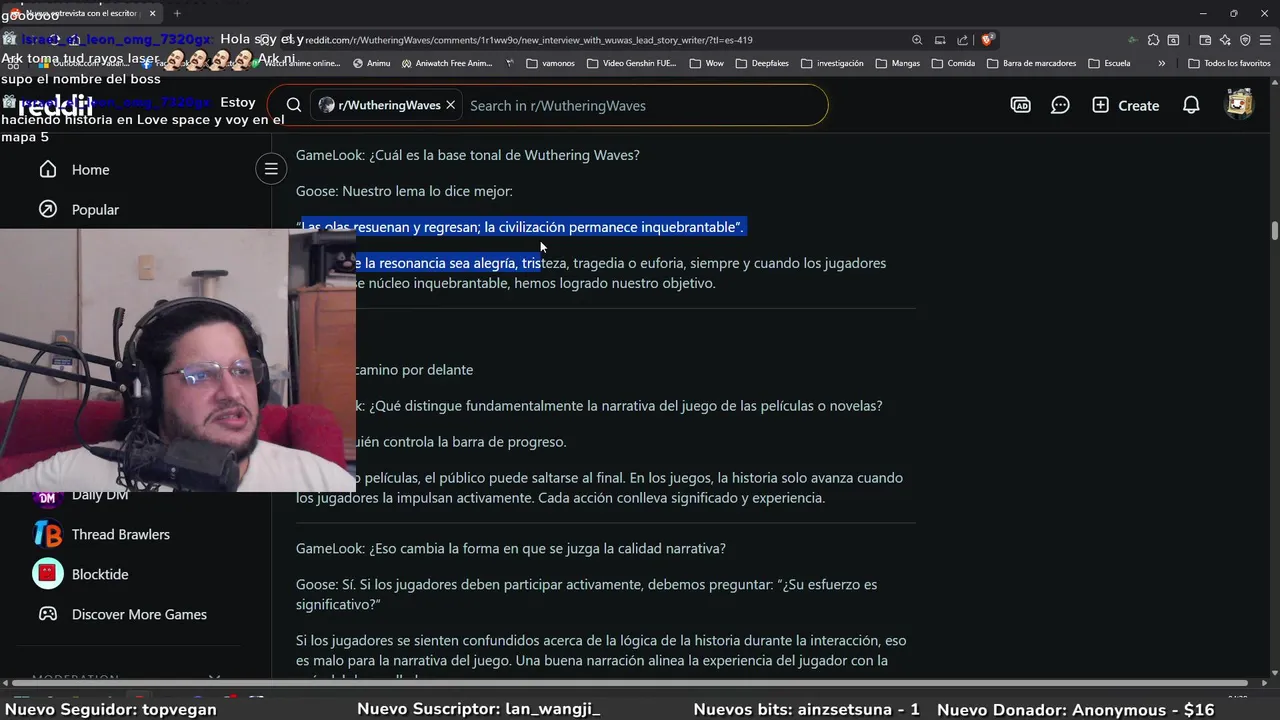The image size is (1280, 720).
Task: Click the highlighted Wuthering Waves motto quote
Action: click(x=520, y=227)
